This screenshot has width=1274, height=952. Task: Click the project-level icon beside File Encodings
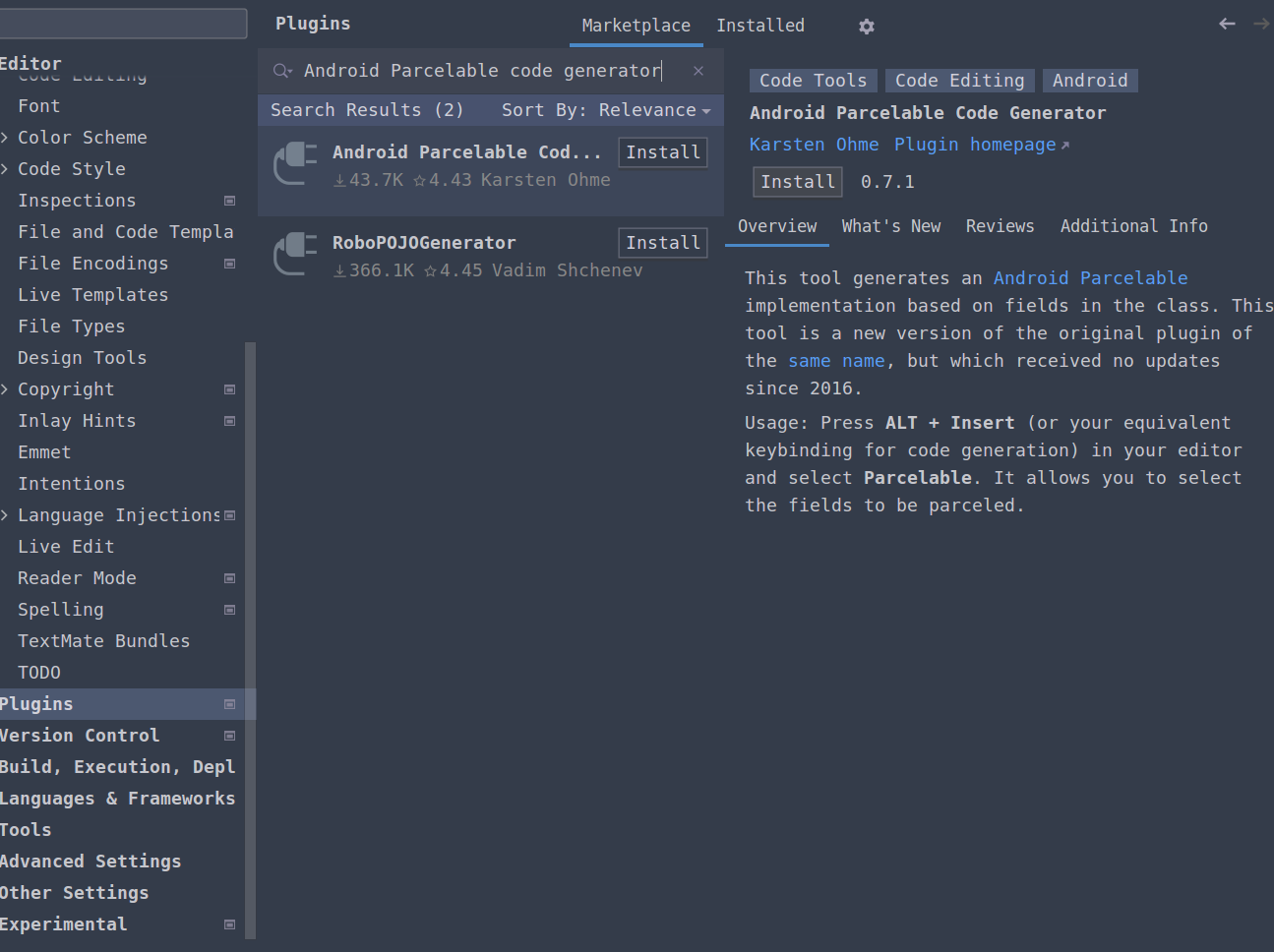click(x=229, y=264)
